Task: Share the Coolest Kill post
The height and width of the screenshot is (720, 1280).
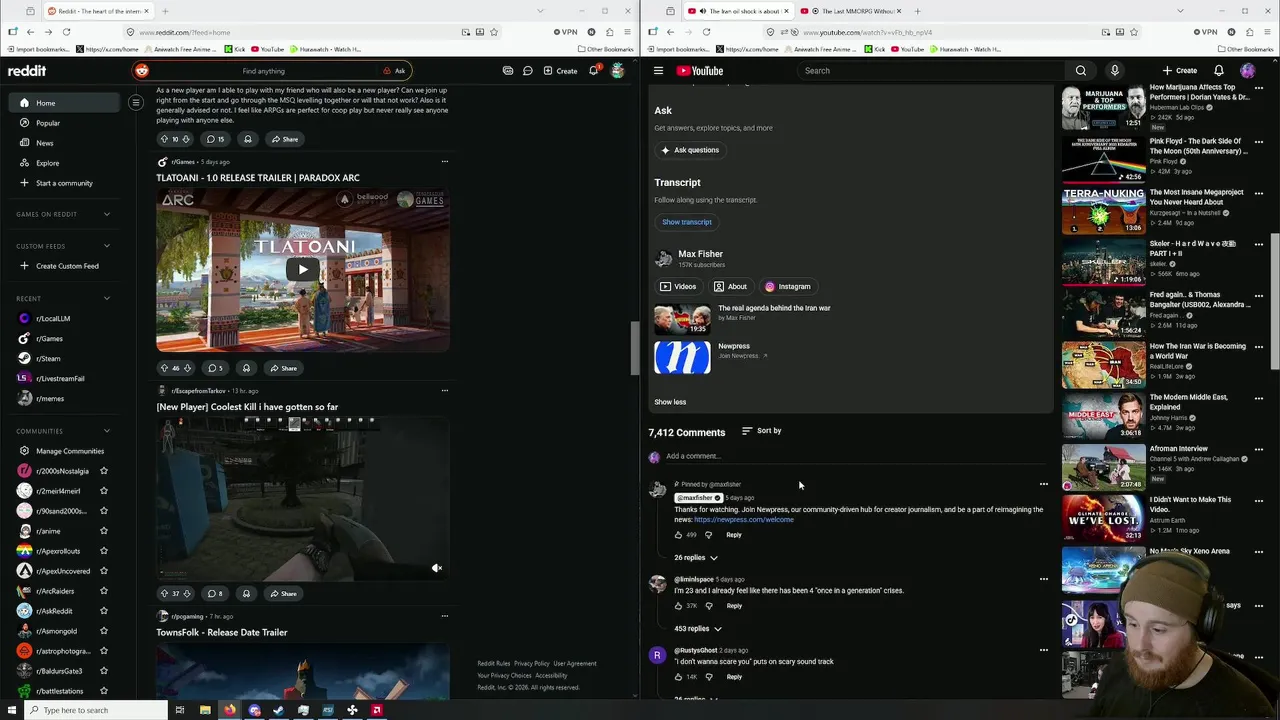Action: tap(283, 593)
